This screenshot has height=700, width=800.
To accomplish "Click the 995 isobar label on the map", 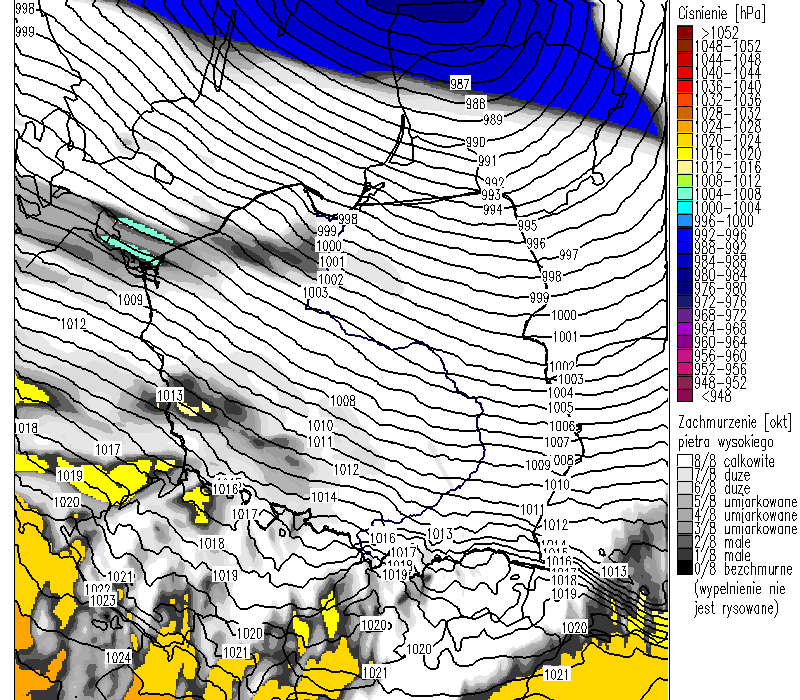I will tap(528, 225).
